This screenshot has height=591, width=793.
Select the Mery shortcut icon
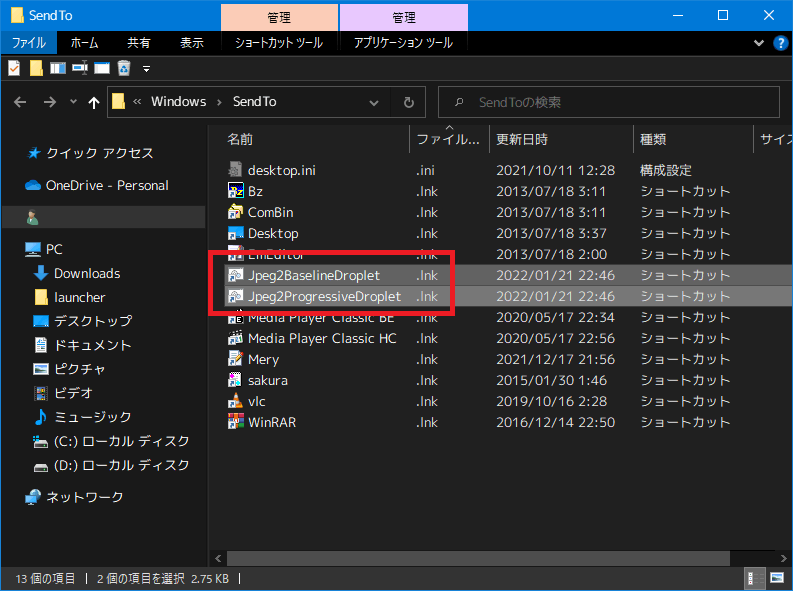[x=235, y=359]
